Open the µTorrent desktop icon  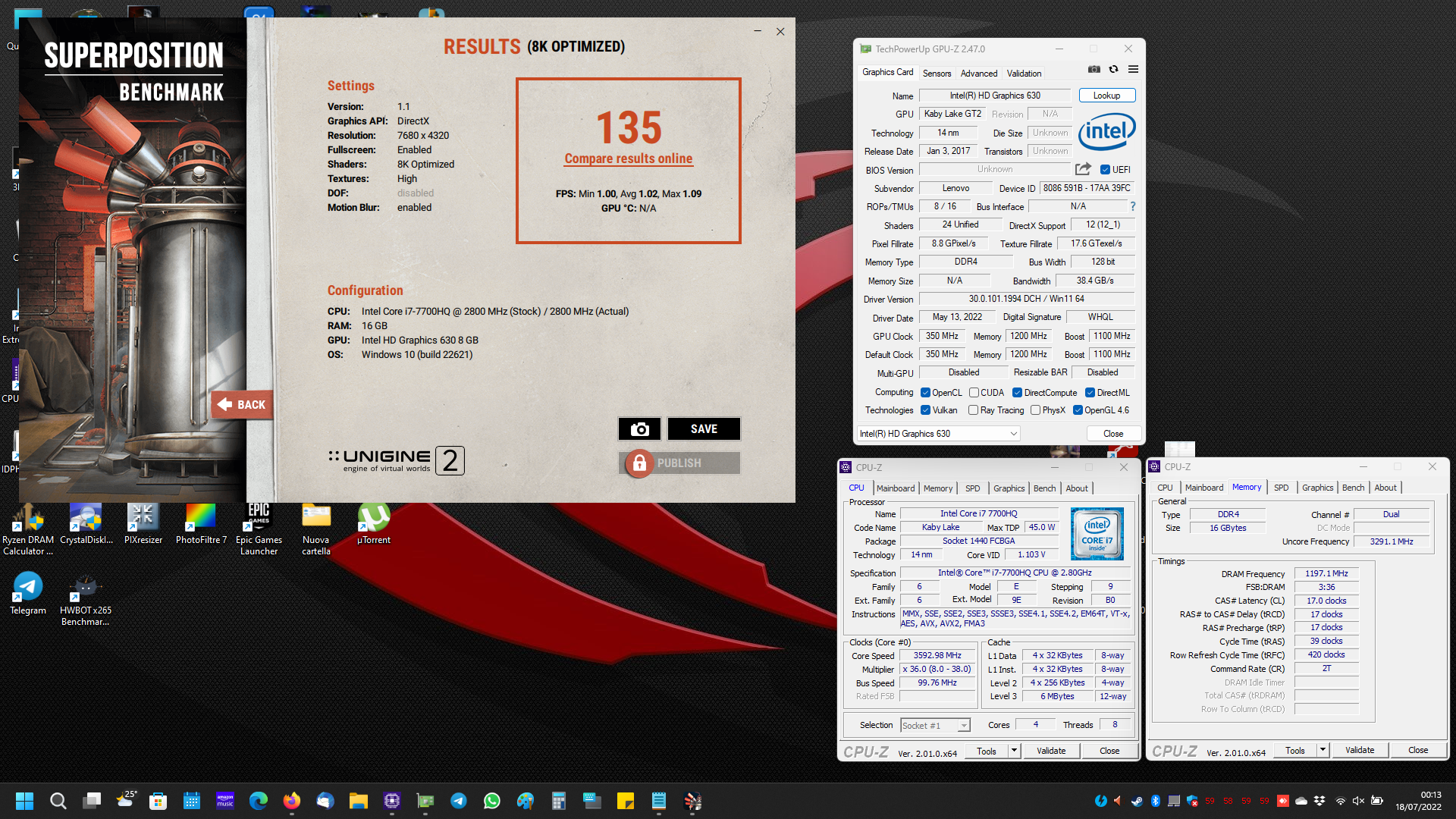(373, 524)
